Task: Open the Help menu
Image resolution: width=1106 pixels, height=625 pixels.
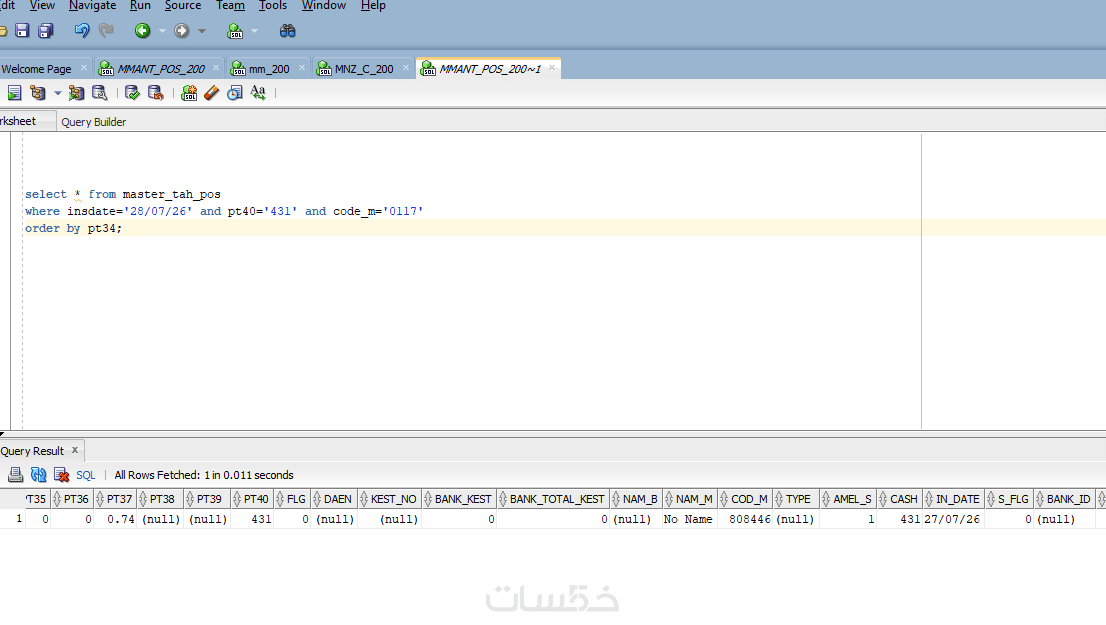Action: coord(373,6)
